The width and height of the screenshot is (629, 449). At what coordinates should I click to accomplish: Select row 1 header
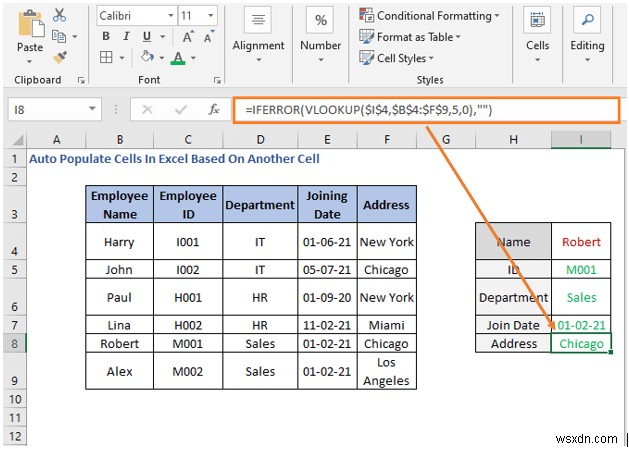tap(15, 159)
